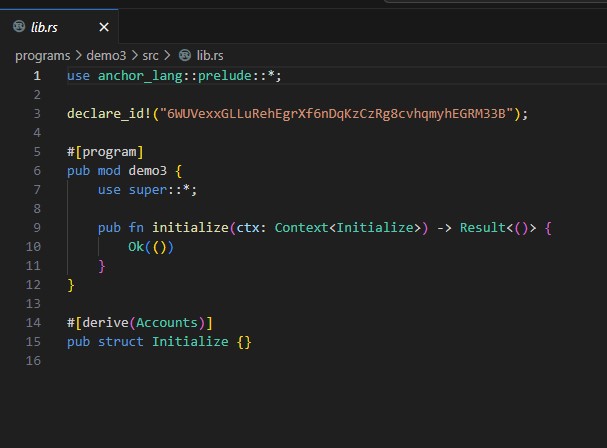607x448 pixels.
Task: Click 'Initialize' inside Context generic
Action: (x=375, y=228)
